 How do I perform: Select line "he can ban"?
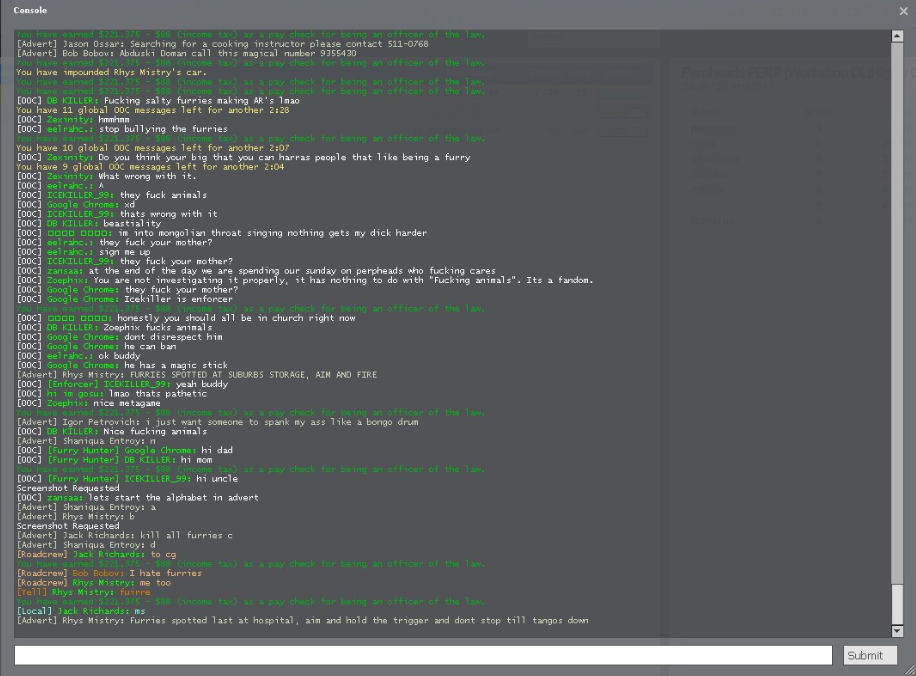pyautogui.click(x=96, y=346)
